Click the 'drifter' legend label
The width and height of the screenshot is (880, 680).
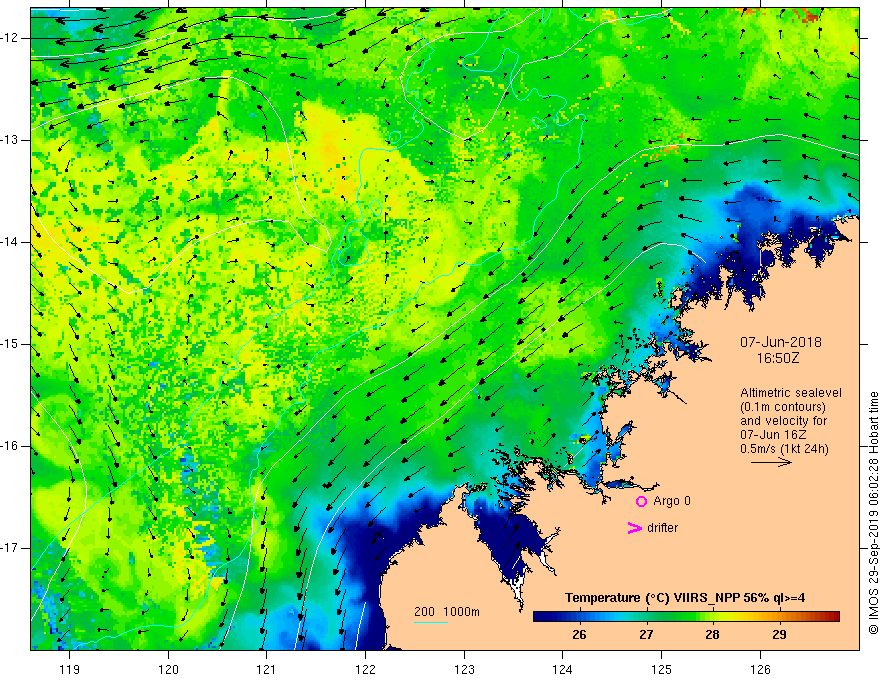click(662, 528)
